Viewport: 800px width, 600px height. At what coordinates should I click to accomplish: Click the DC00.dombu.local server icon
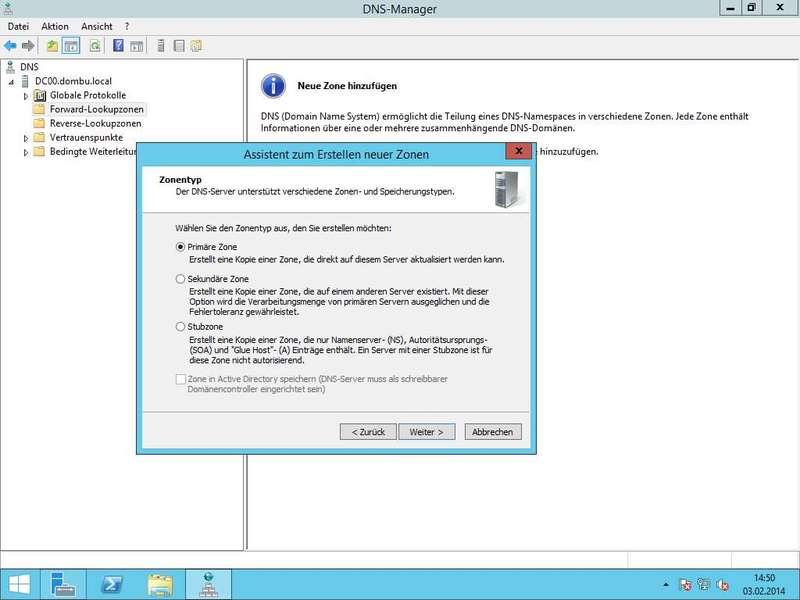pos(25,81)
